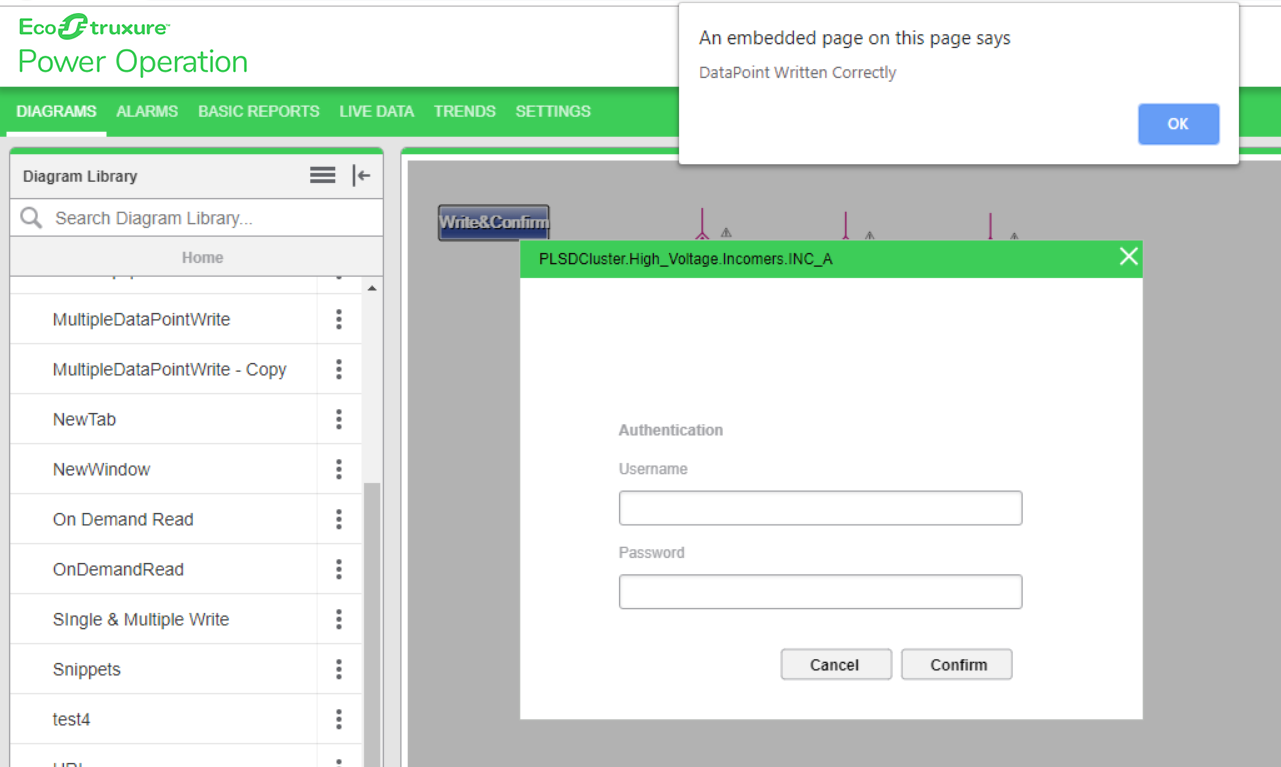Click the Username input field
1281x767 pixels.
pos(820,508)
